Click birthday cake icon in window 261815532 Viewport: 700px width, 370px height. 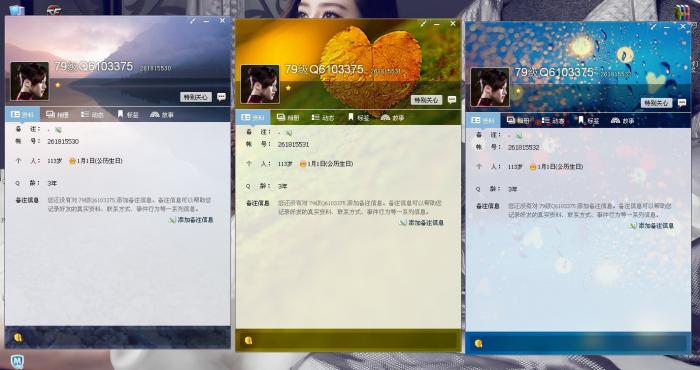533,167
